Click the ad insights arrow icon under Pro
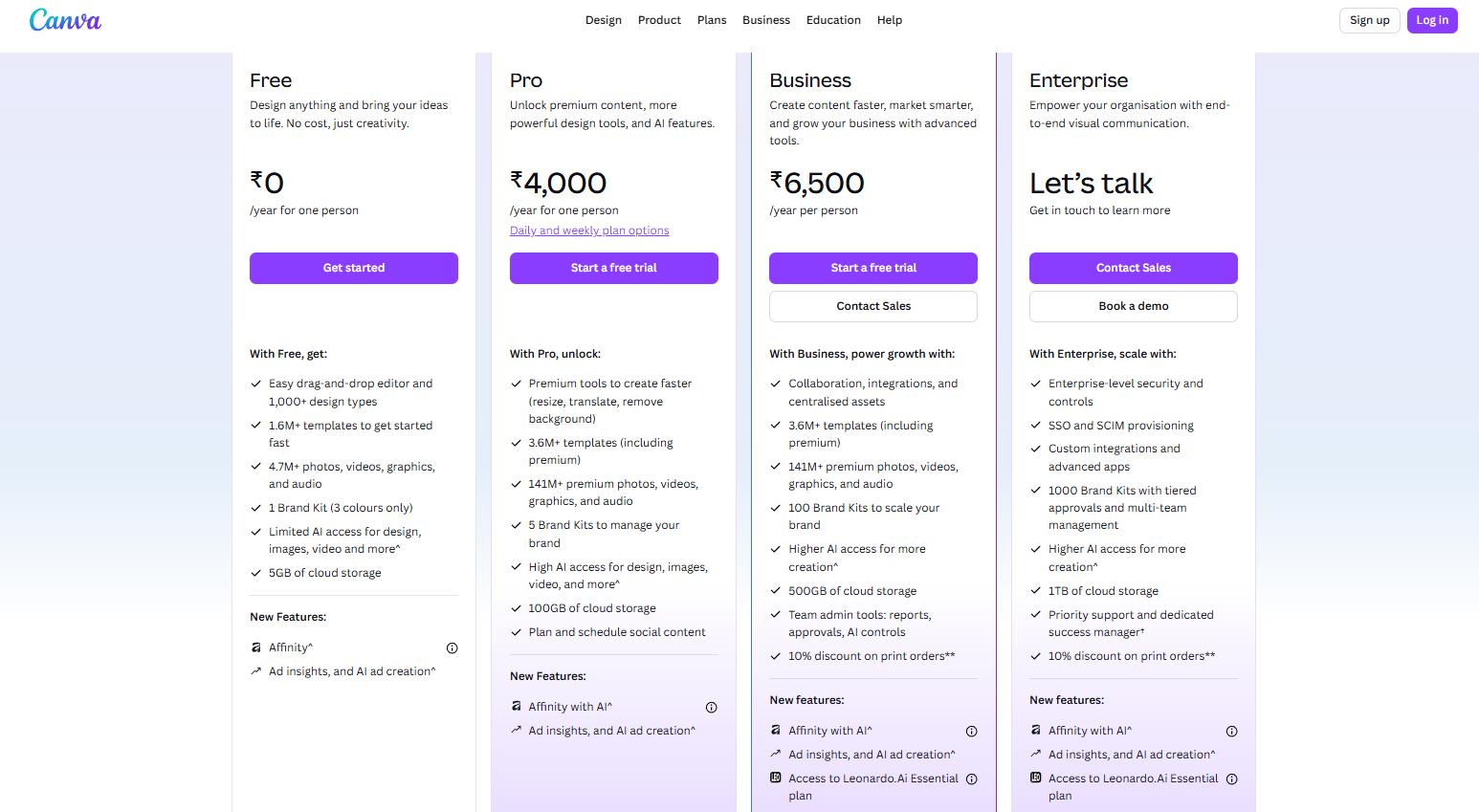The height and width of the screenshot is (812, 1479). (515, 730)
